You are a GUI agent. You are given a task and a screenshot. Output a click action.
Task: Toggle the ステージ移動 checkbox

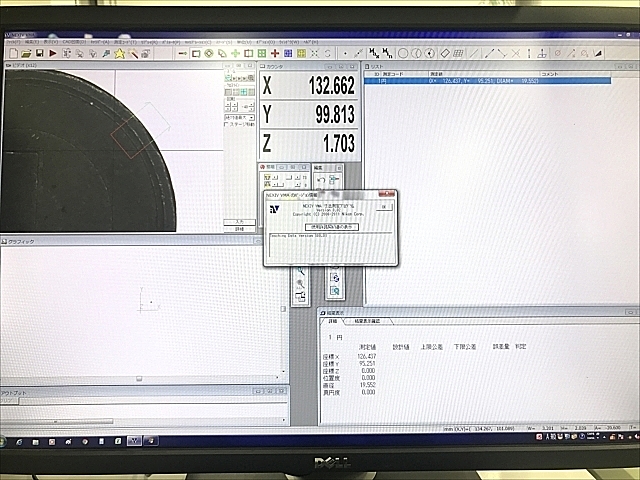pos(227,124)
